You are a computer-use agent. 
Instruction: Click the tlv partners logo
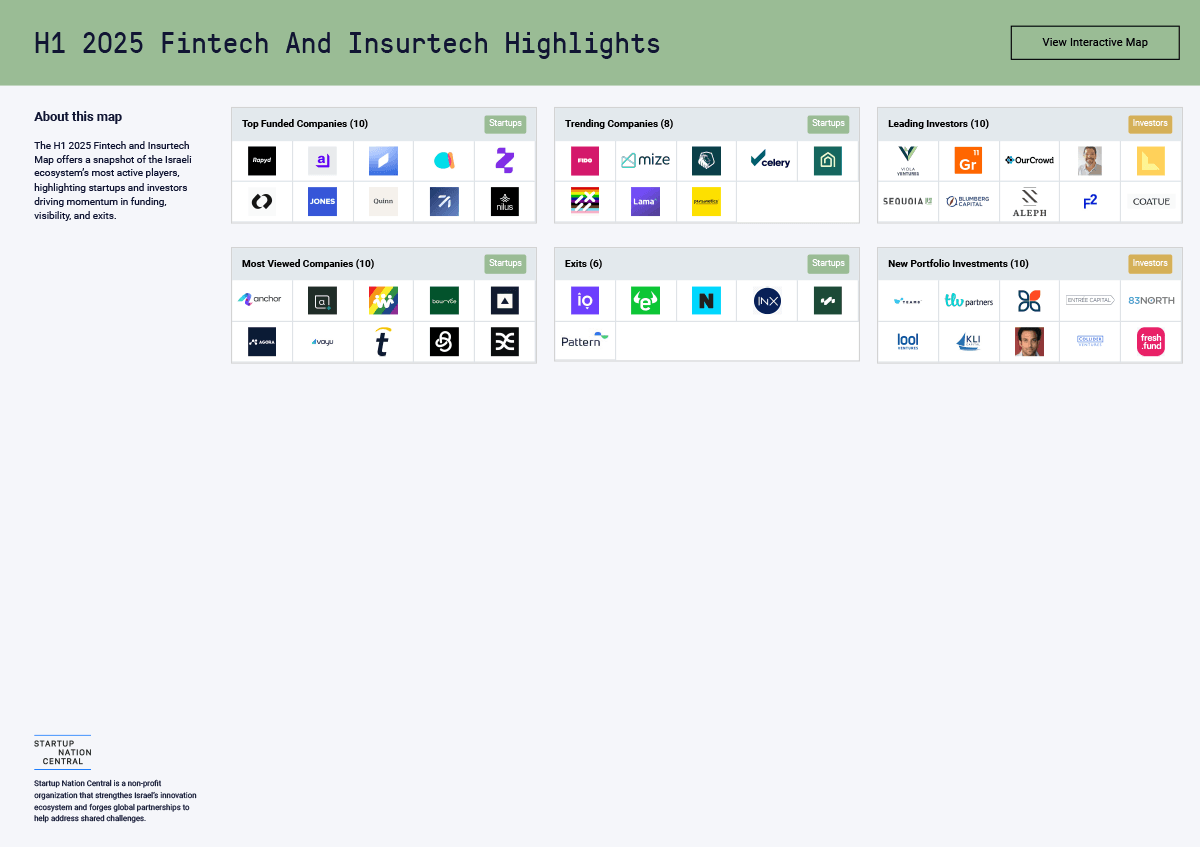click(968, 300)
